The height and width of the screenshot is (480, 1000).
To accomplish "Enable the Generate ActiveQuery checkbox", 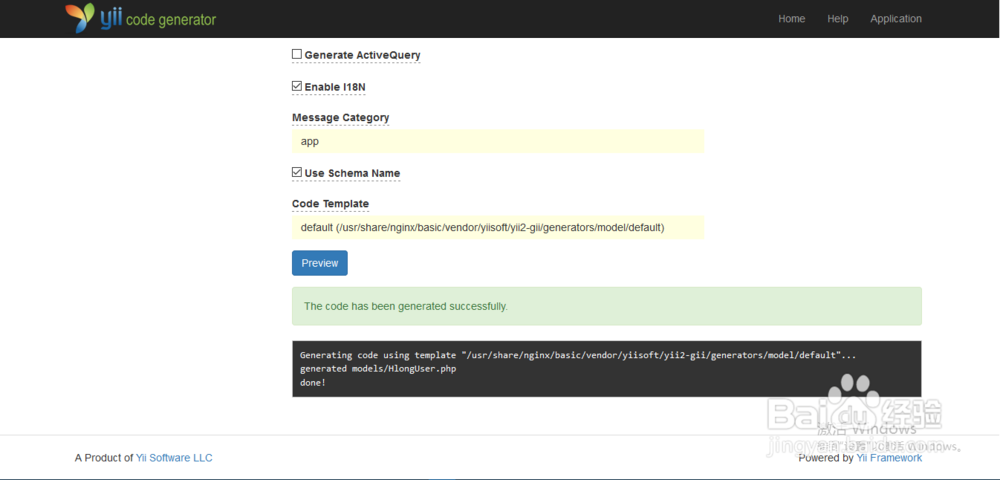I will (x=297, y=54).
